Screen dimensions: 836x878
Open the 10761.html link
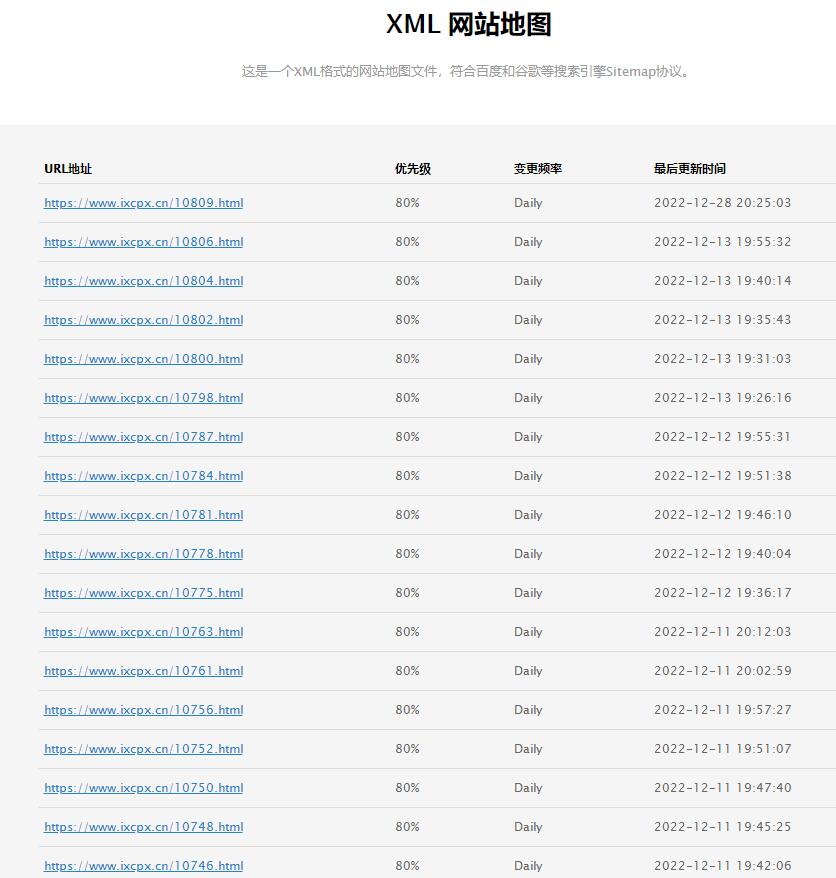coord(143,671)
